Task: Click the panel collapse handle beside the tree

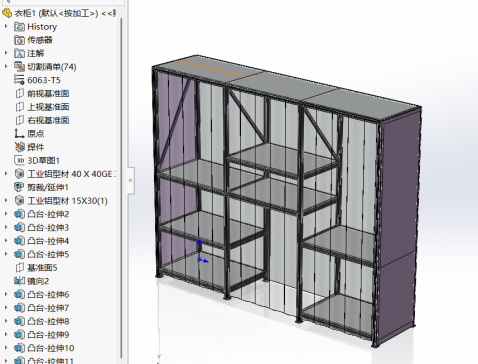Action: 131,180
